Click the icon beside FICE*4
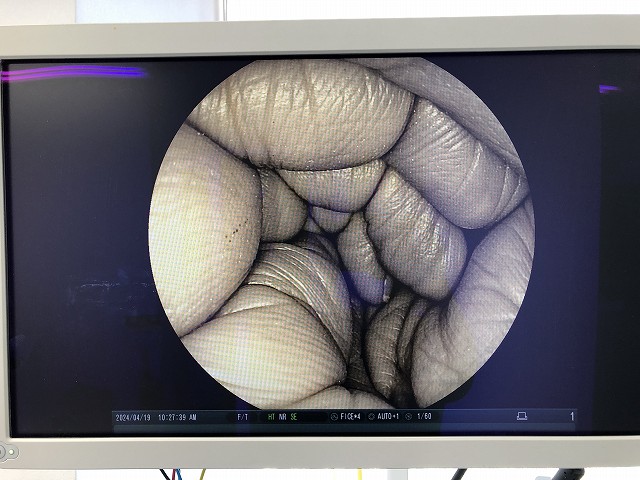This screenshot has height=480, width=640. [334, 417]
